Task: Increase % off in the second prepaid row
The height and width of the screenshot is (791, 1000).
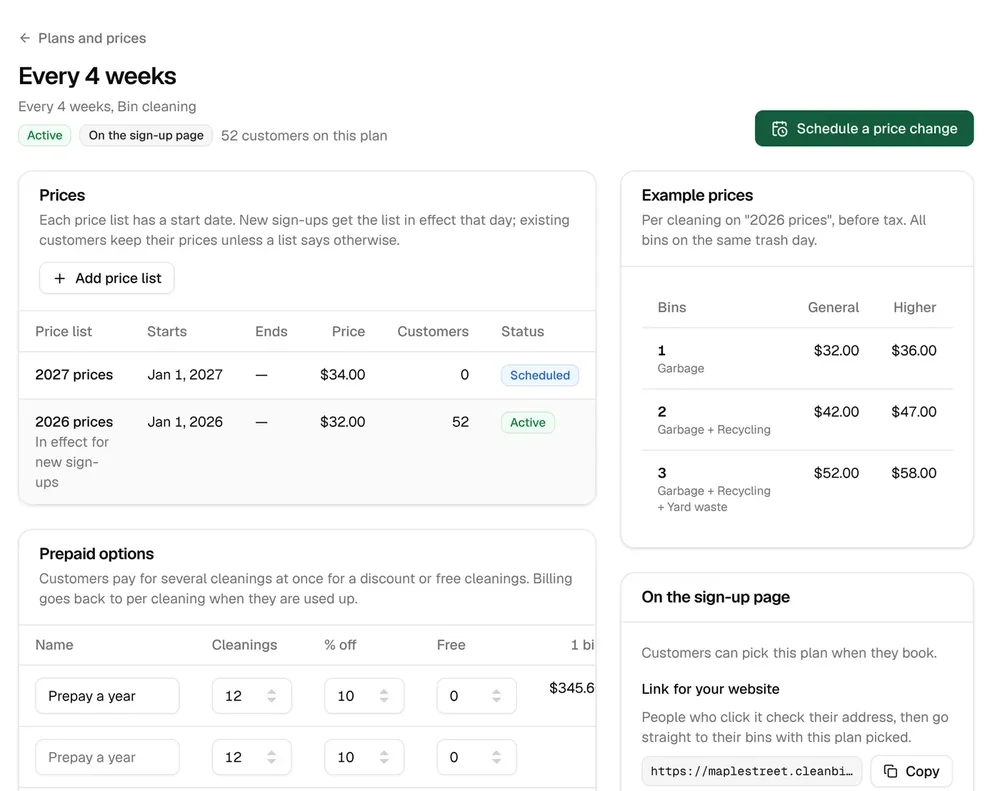Action: tap(384, 753)
